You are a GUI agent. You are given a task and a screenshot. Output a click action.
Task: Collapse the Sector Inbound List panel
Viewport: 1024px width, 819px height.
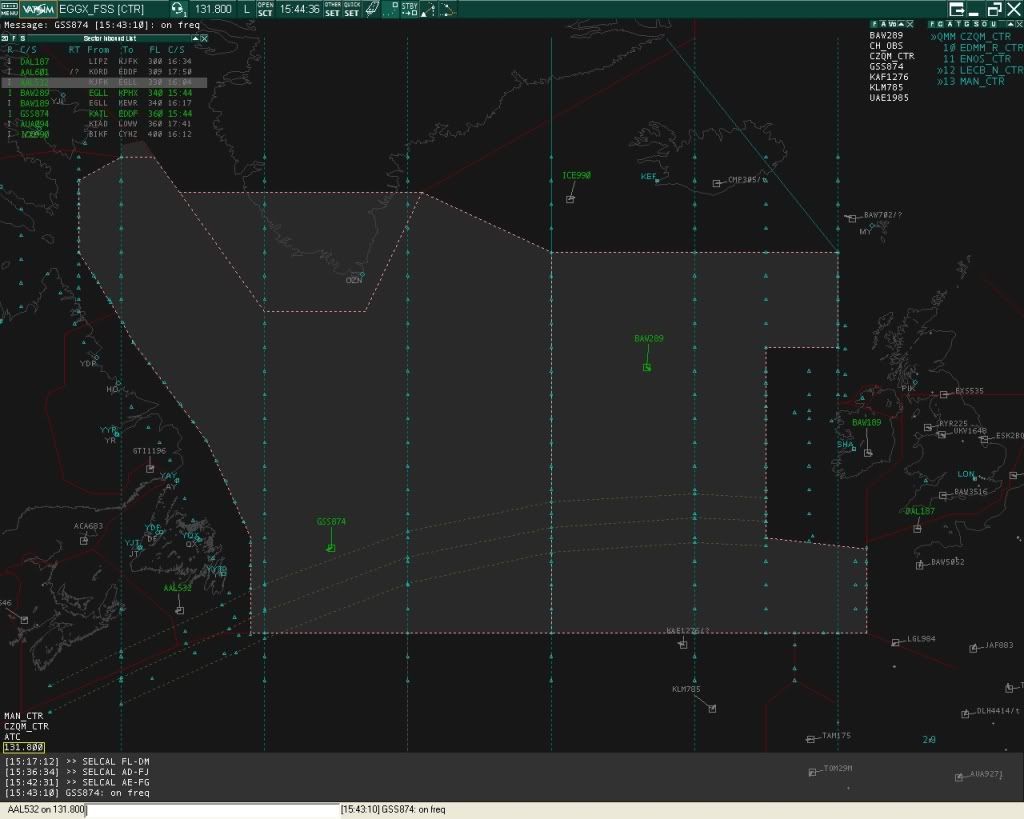tap(196, 38)
